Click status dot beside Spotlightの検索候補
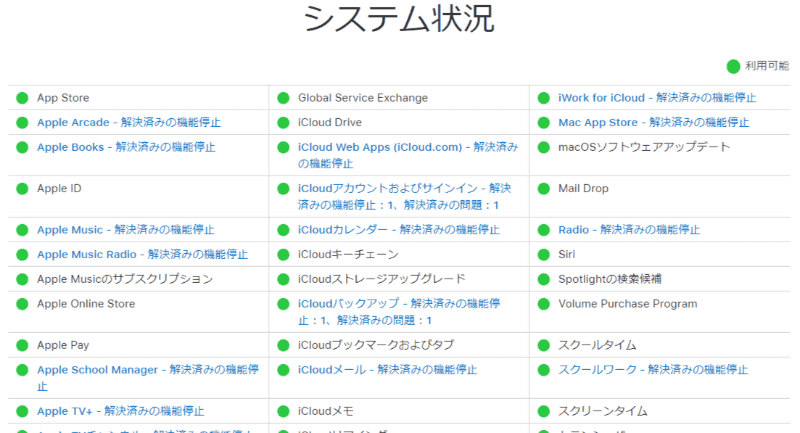The width and height of the screenshot is (800, 433). [x=544, y=279]
